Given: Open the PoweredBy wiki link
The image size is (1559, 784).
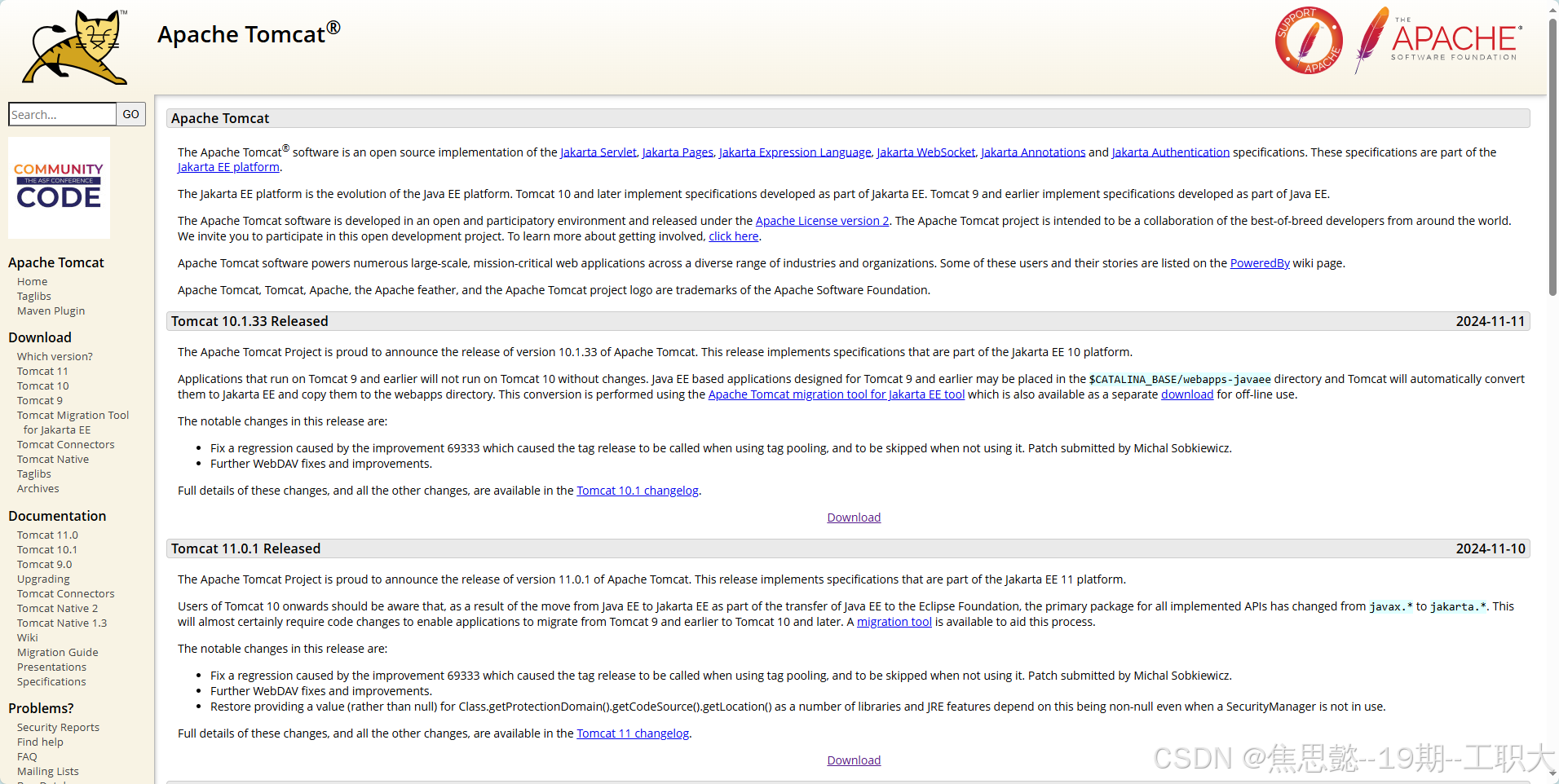Looking at the screenshot, I should click(x=1260, y=263).
